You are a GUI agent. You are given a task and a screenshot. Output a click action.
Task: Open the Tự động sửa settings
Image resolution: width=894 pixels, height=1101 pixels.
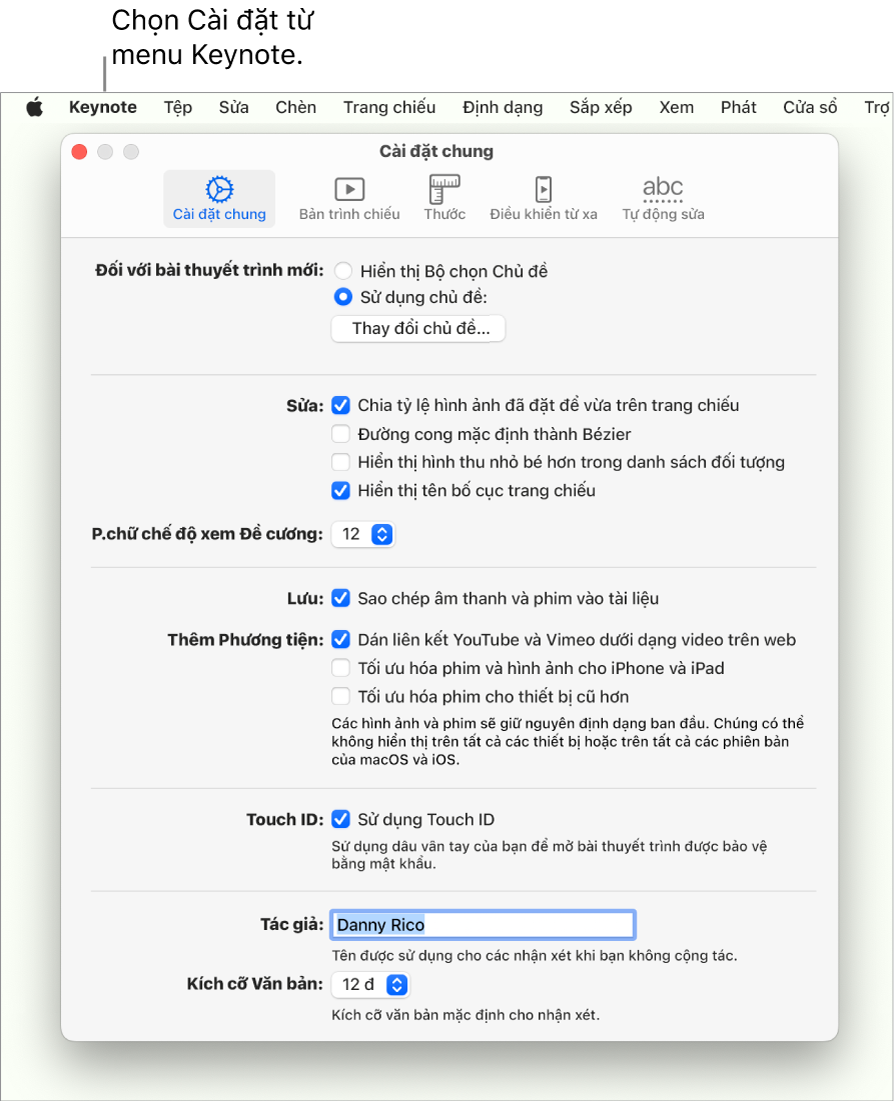coord(663,199)
